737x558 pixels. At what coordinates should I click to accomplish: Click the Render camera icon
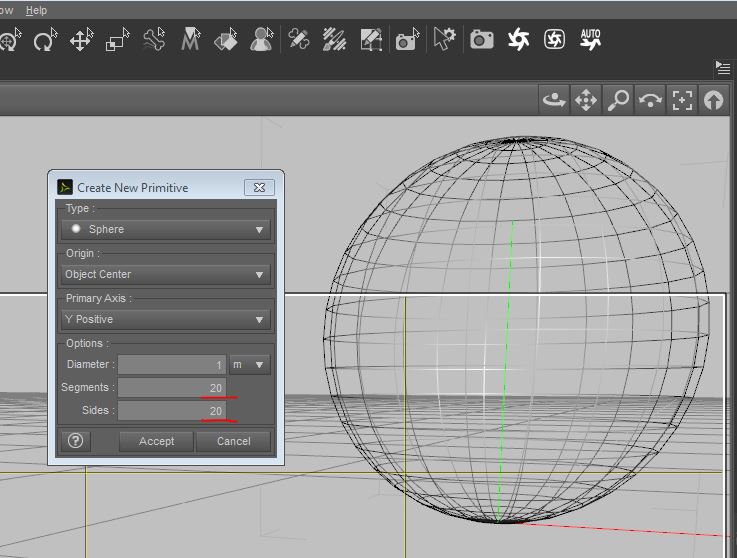[482, 40]
